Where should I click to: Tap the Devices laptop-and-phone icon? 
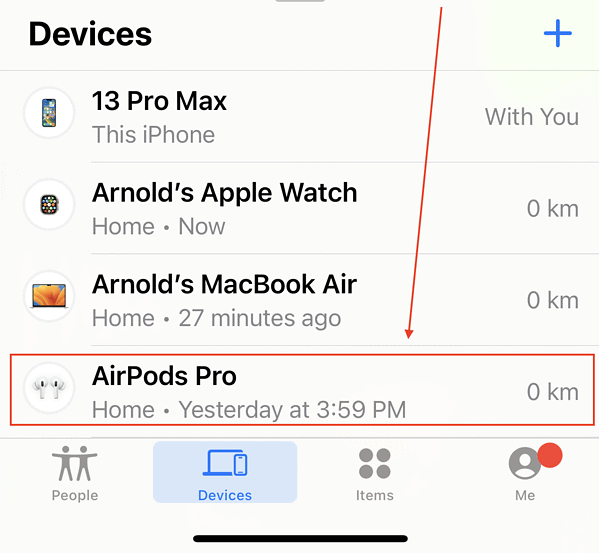(x=225, y=462)
